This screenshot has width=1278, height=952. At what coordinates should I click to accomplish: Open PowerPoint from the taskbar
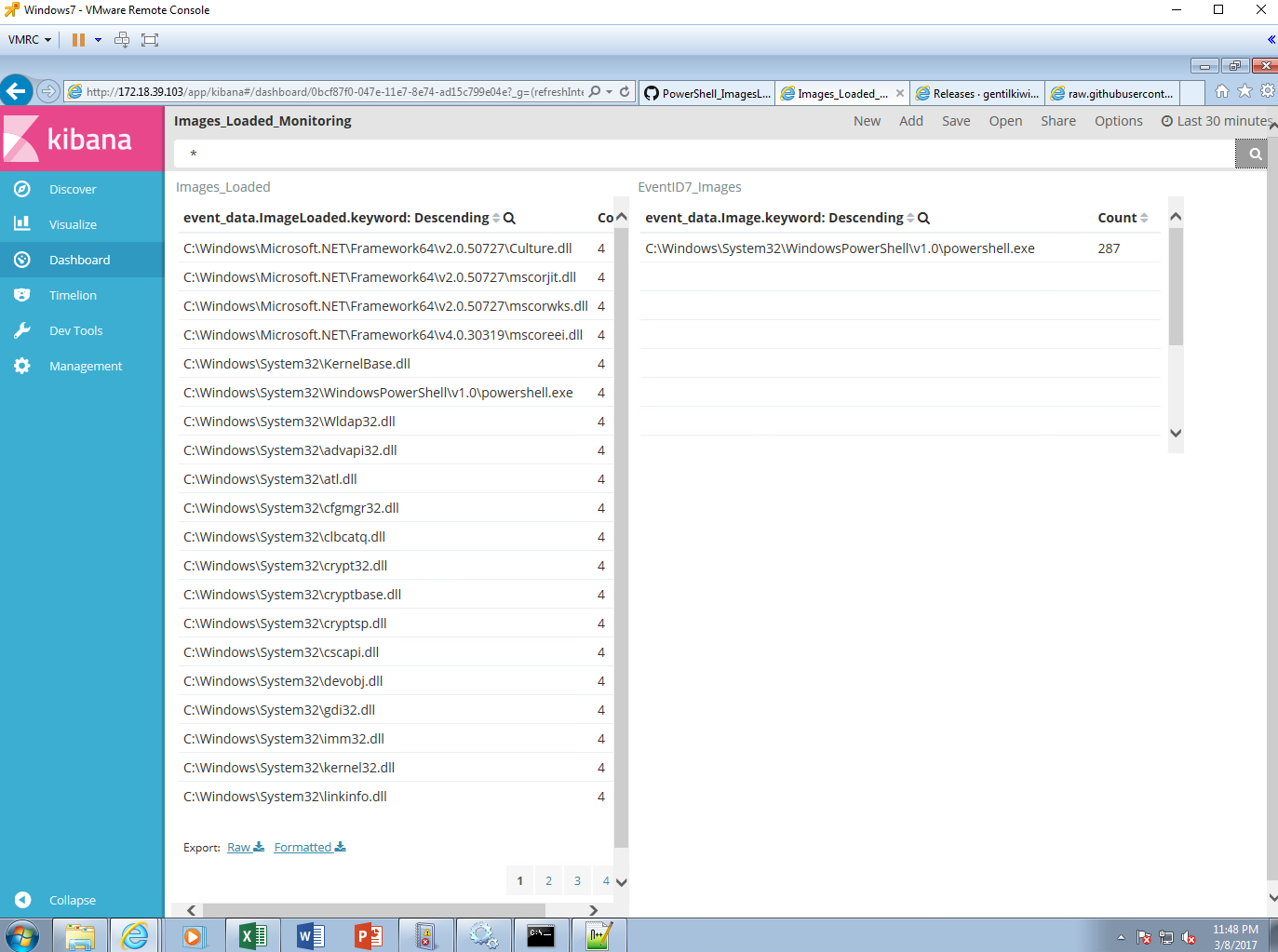tap(369, 935)
